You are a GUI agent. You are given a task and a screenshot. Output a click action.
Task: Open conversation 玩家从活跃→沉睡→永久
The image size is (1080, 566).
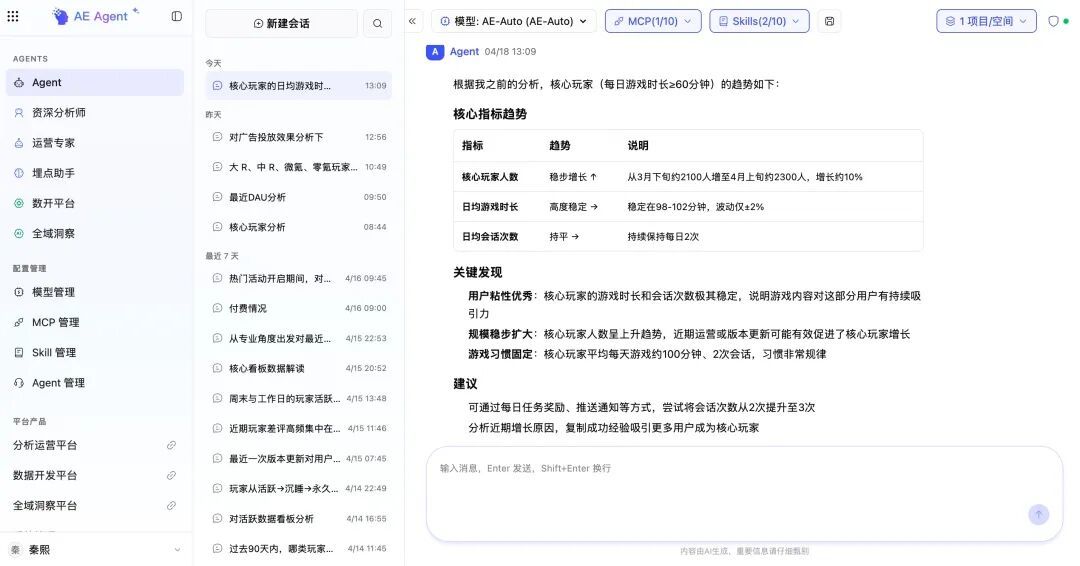click(x=298, y=489)
